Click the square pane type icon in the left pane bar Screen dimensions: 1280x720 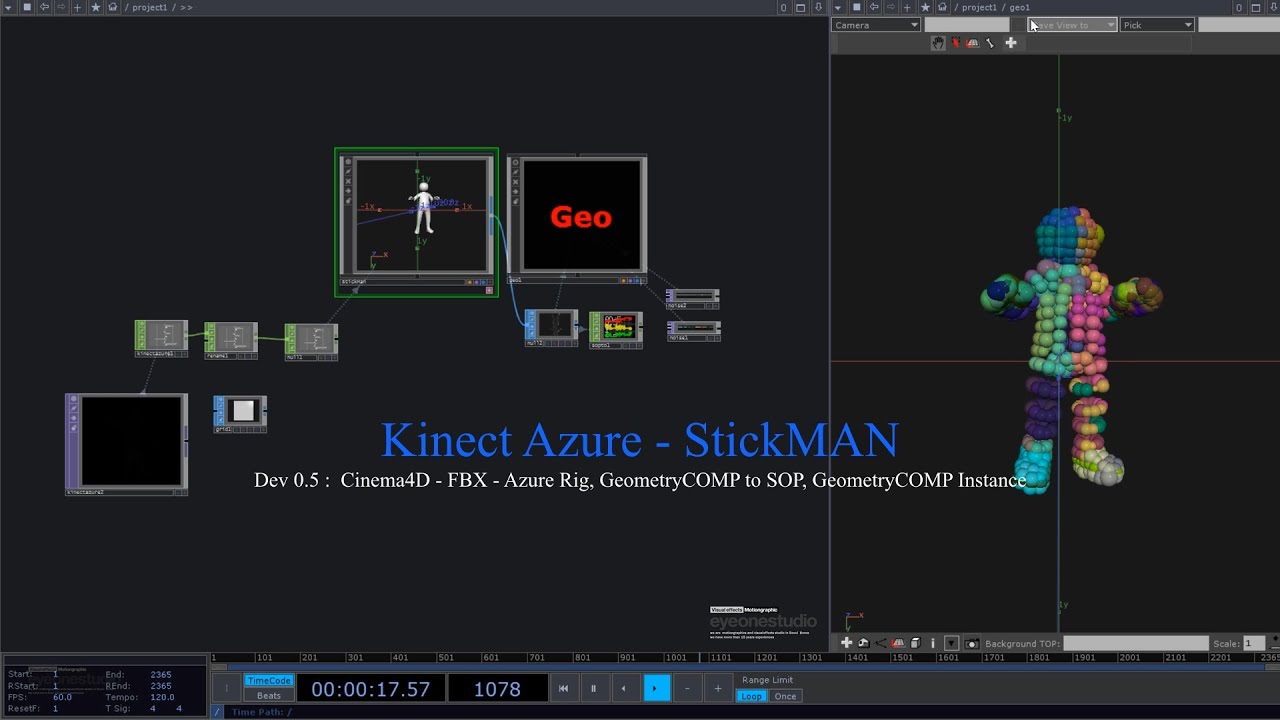(x=27, y=7)
